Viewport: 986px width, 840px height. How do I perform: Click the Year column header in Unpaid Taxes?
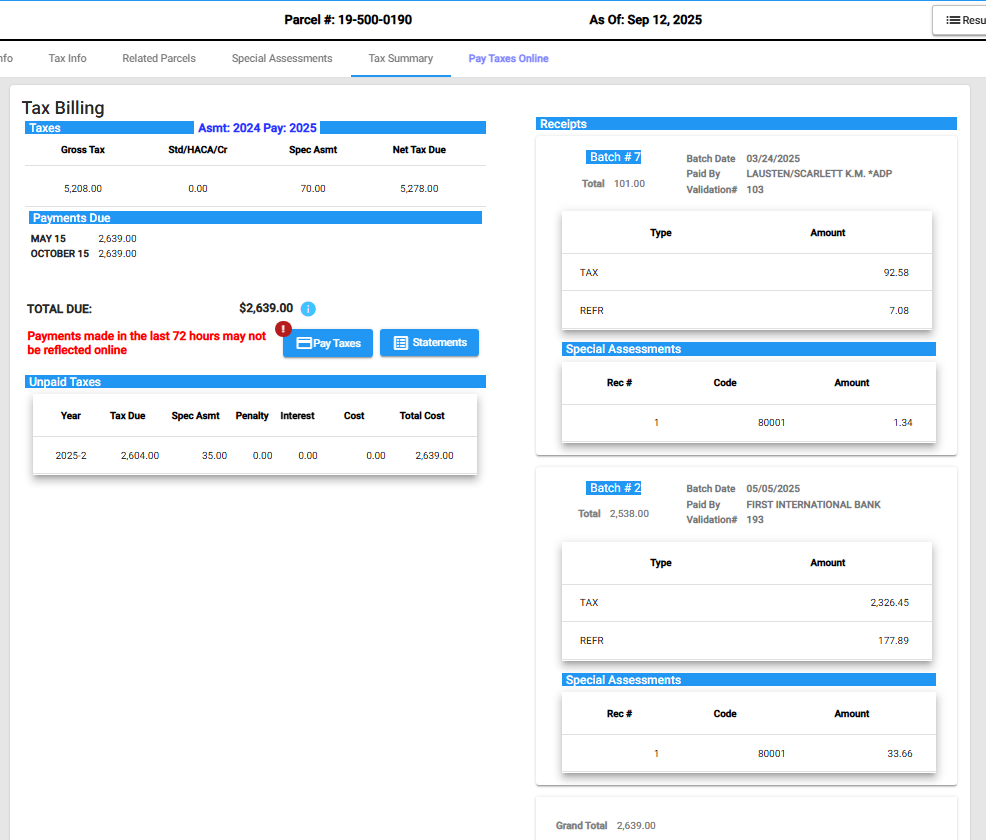(71, 416)
